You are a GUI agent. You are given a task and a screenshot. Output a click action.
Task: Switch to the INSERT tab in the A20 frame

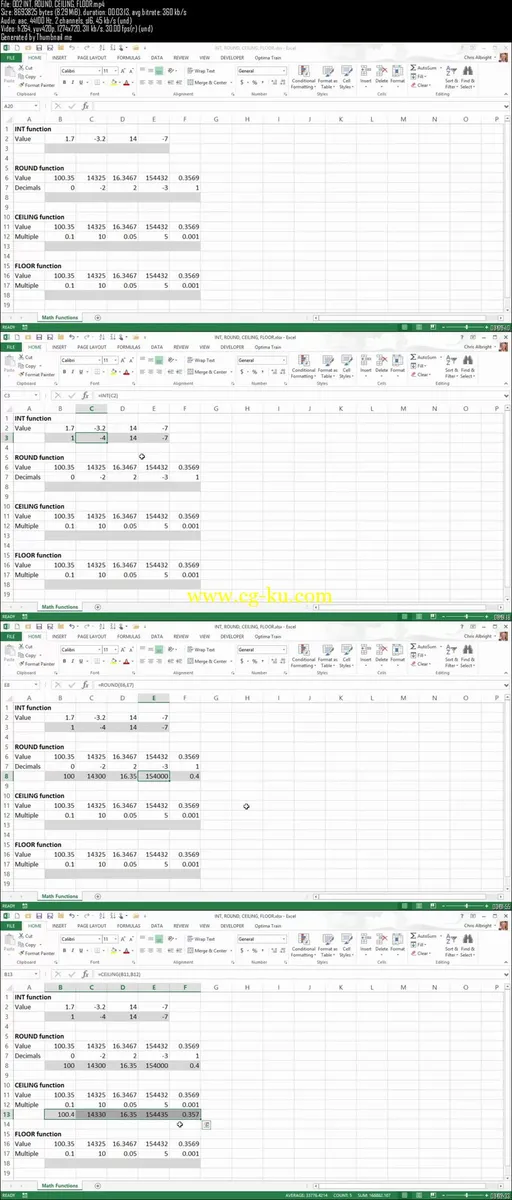pos(60,58)
